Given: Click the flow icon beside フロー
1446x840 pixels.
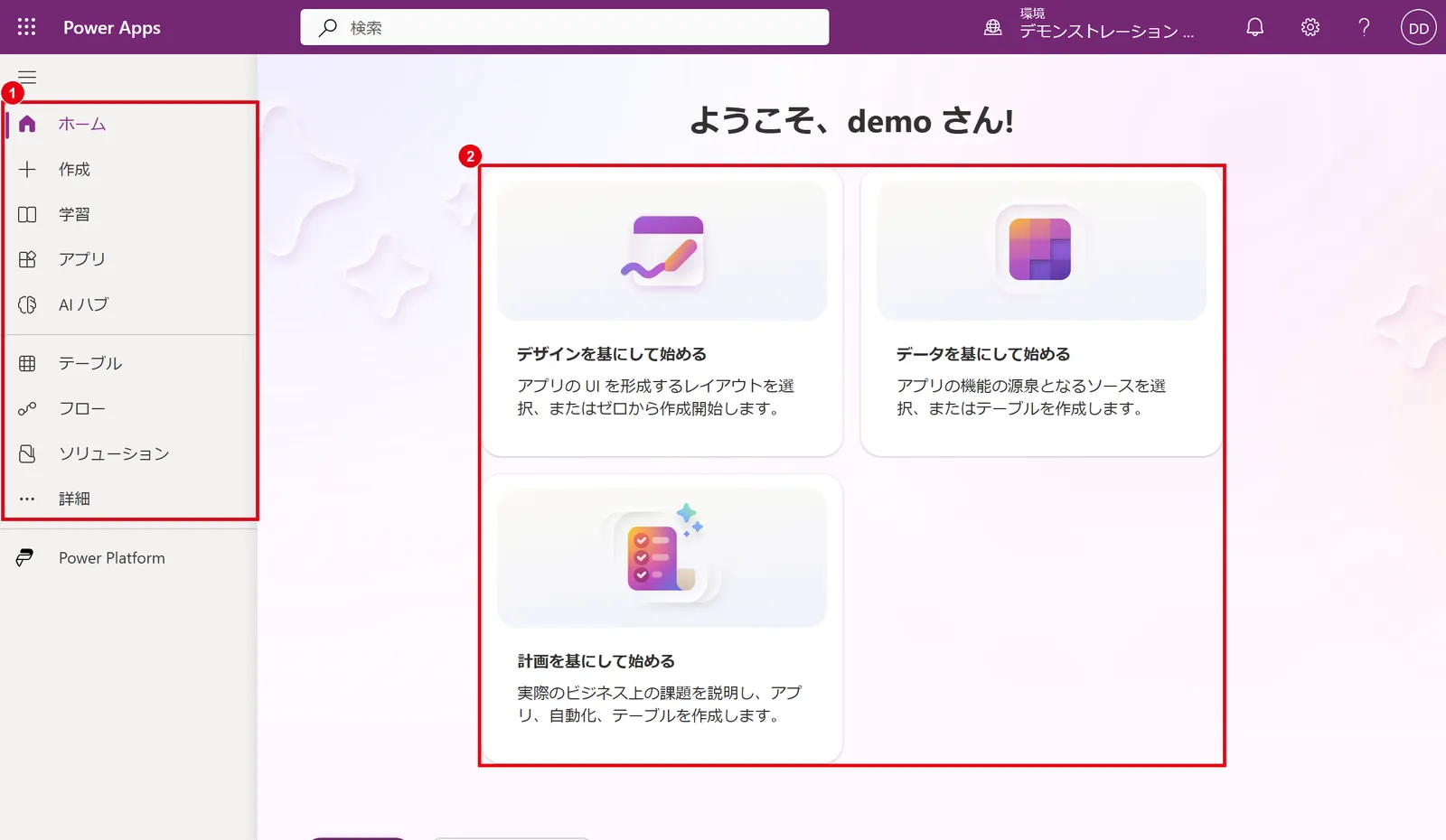Looking at the screenshot, I should (27, 408).
